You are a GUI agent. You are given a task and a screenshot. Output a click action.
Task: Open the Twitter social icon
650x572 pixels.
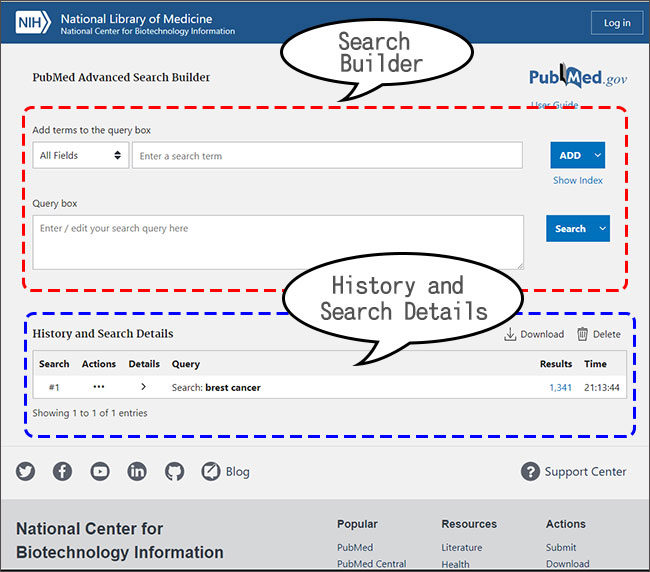[x=26, y=471]
